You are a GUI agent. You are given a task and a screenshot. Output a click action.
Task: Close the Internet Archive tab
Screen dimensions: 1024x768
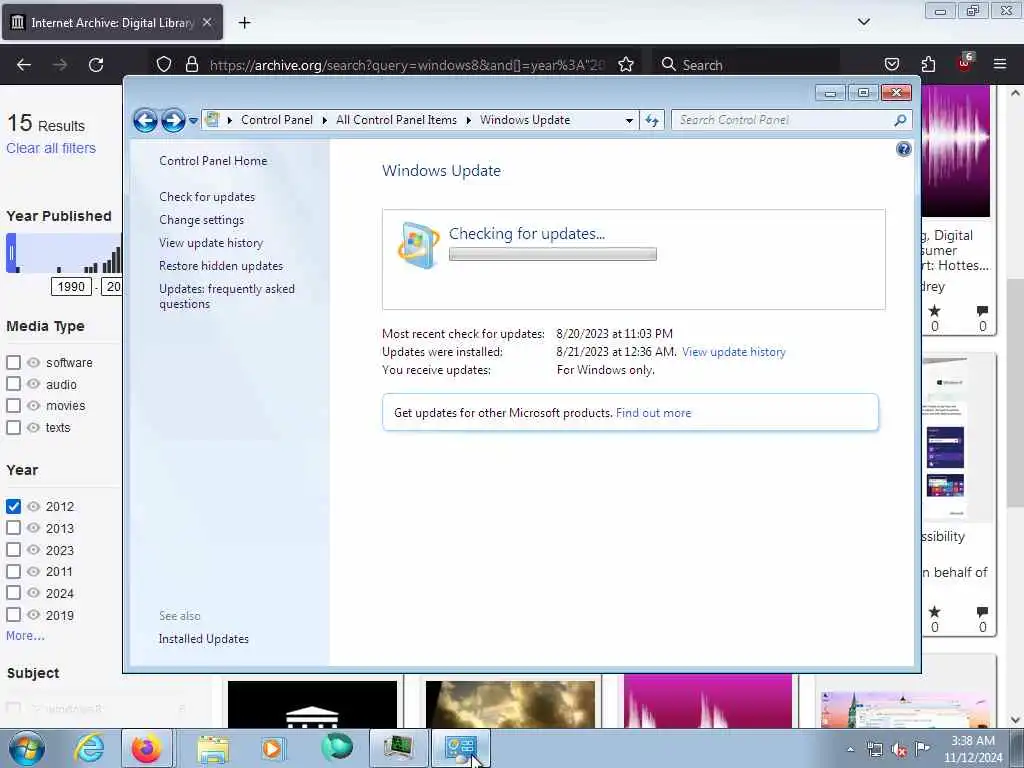pos(207,22)
